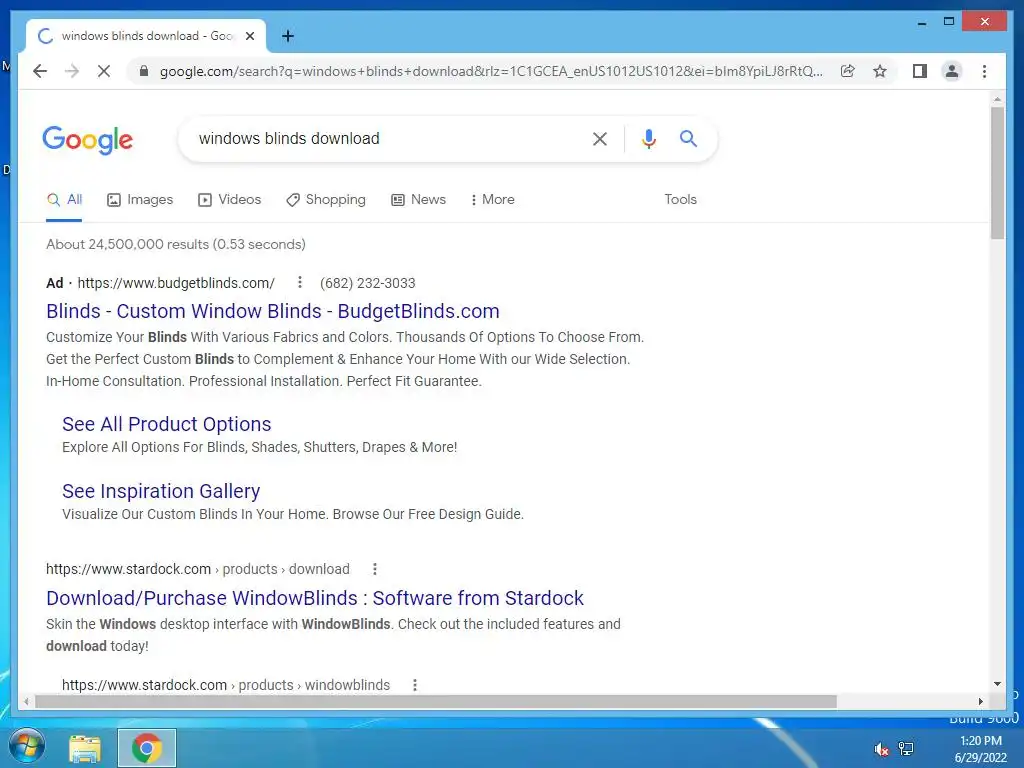Open the Chrome side panel
Screen dimensions: 1024x768
click(920, 71)
